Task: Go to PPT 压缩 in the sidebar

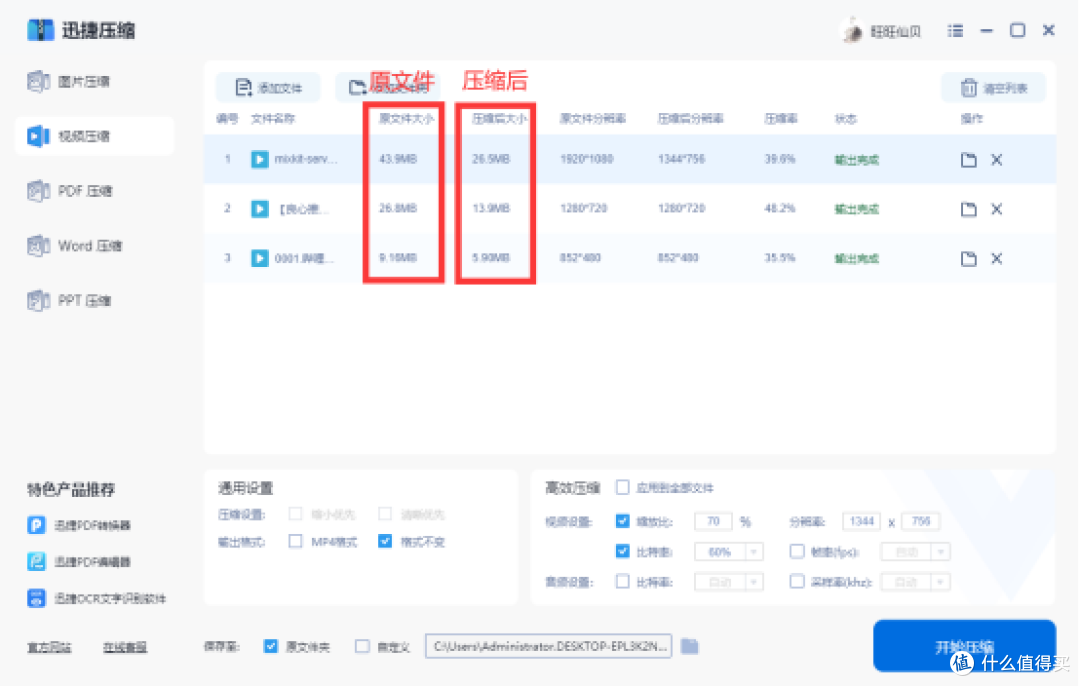Action: point(70,300)
